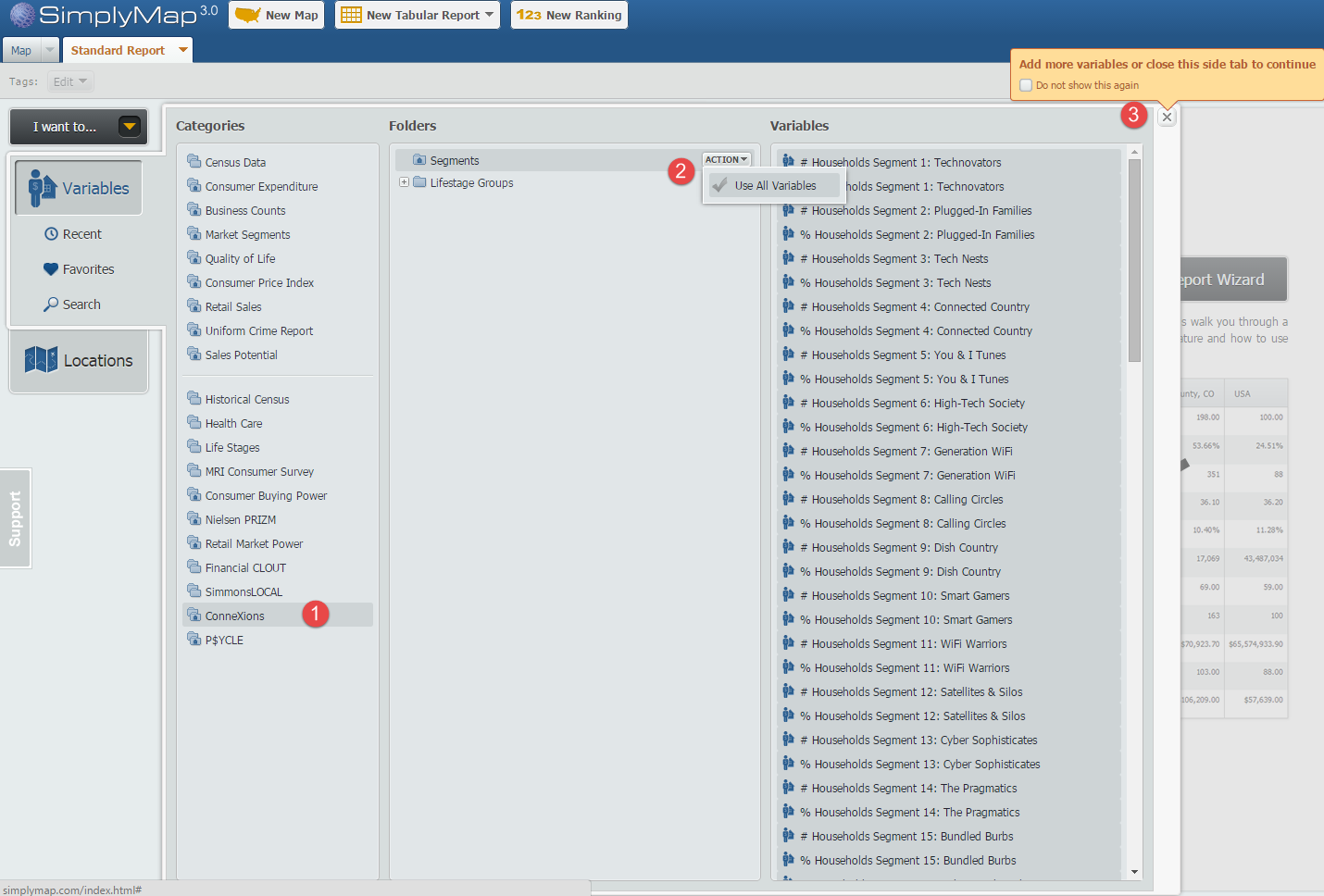Click icon beside % Households Segment 3: Tech Nests
Screen dimensions: 1324x896
coord(788,282)
